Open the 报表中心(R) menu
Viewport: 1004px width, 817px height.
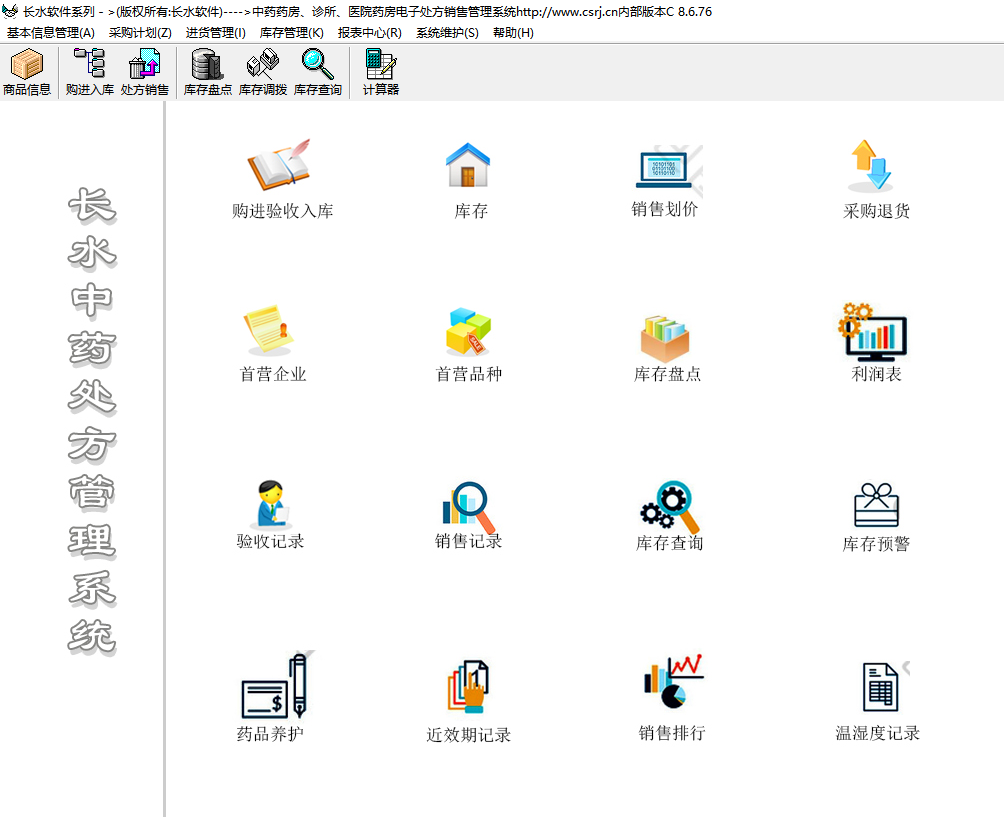(x=369, y=33)
